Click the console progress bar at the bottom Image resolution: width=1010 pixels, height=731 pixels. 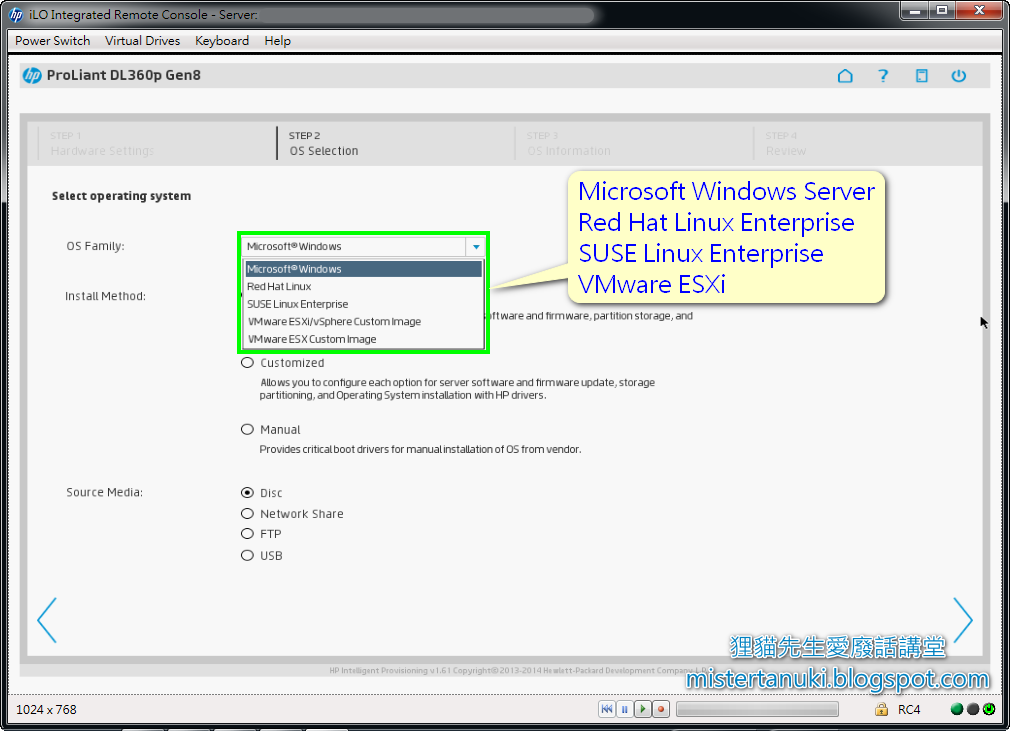pyautogui.click(x=757, y=709)
